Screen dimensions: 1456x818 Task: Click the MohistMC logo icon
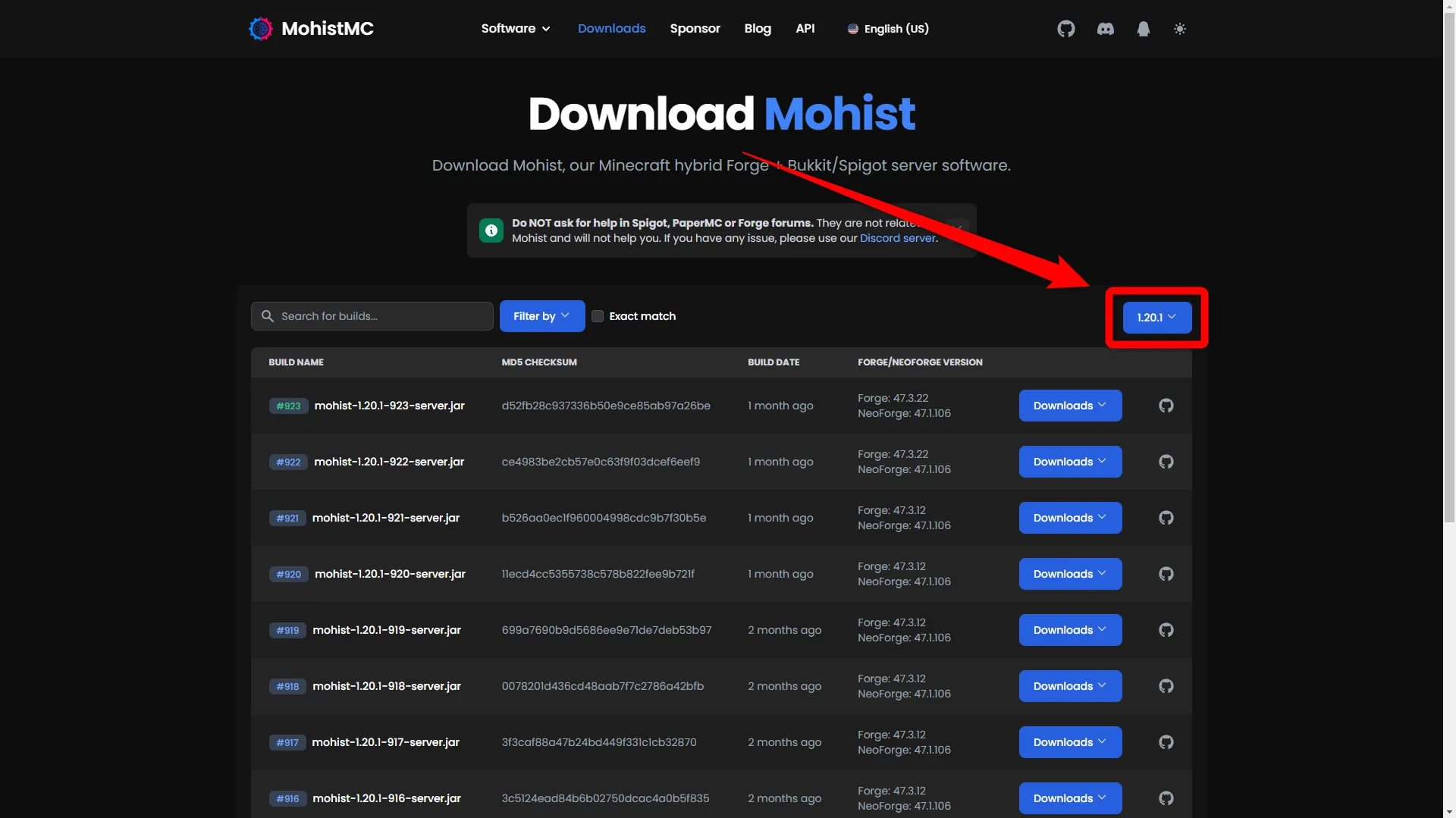click(260, 29)
